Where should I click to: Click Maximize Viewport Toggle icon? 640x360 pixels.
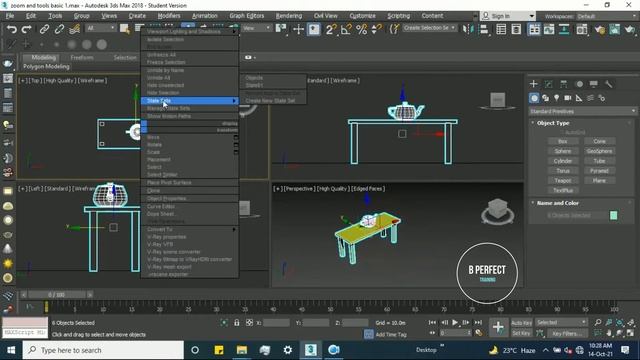point(631,333)
